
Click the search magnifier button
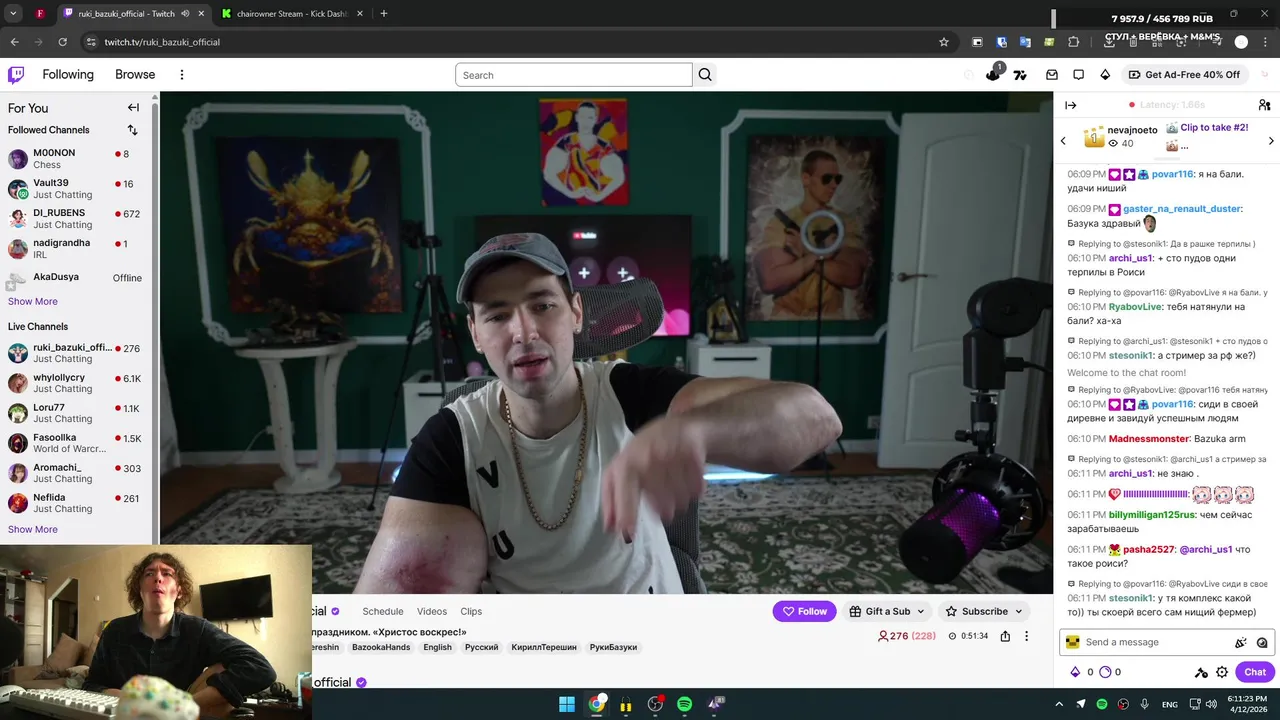(705, 75)
